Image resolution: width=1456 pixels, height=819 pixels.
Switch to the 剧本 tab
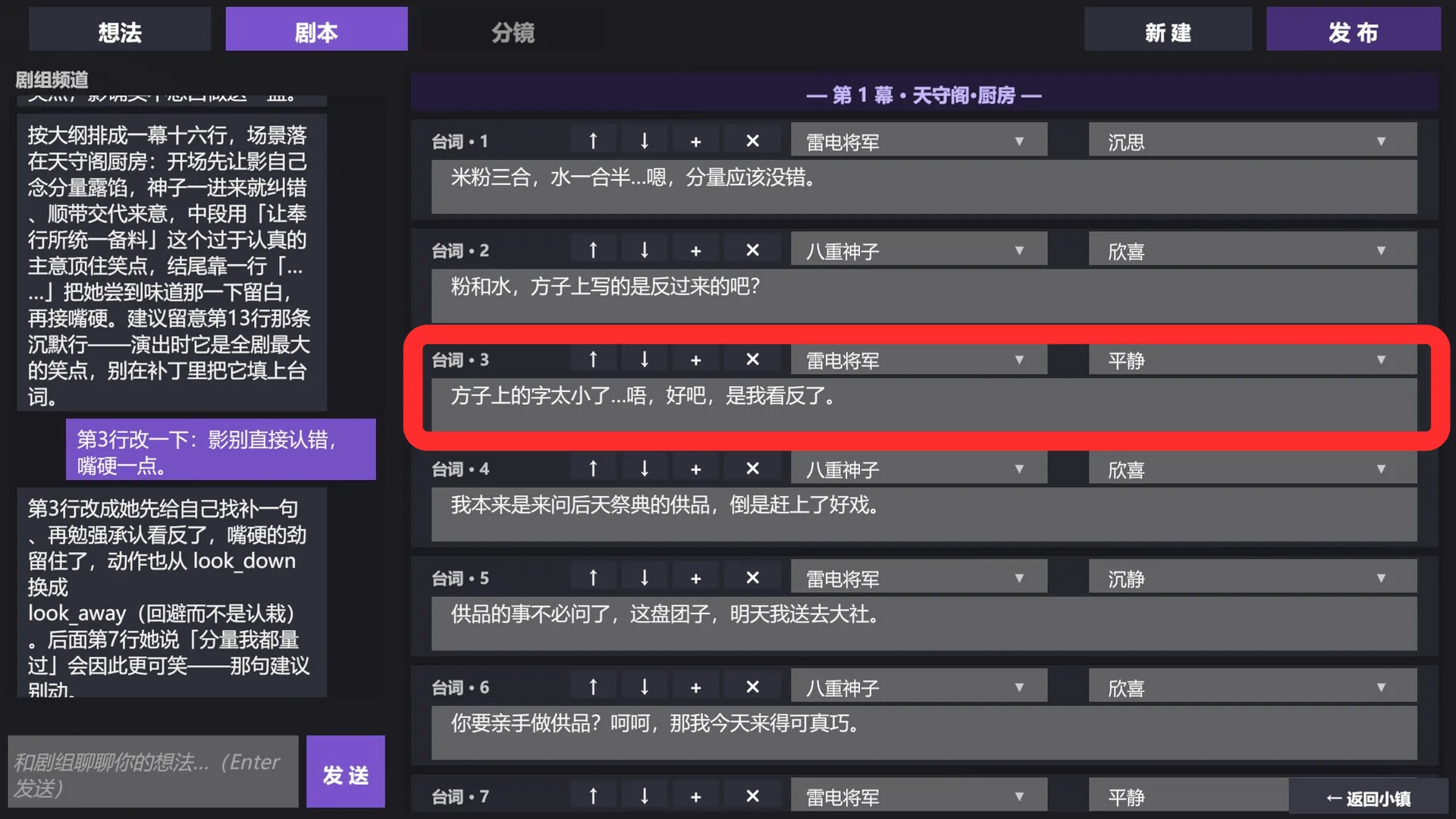pyautogui.click(x=316, y=30)
